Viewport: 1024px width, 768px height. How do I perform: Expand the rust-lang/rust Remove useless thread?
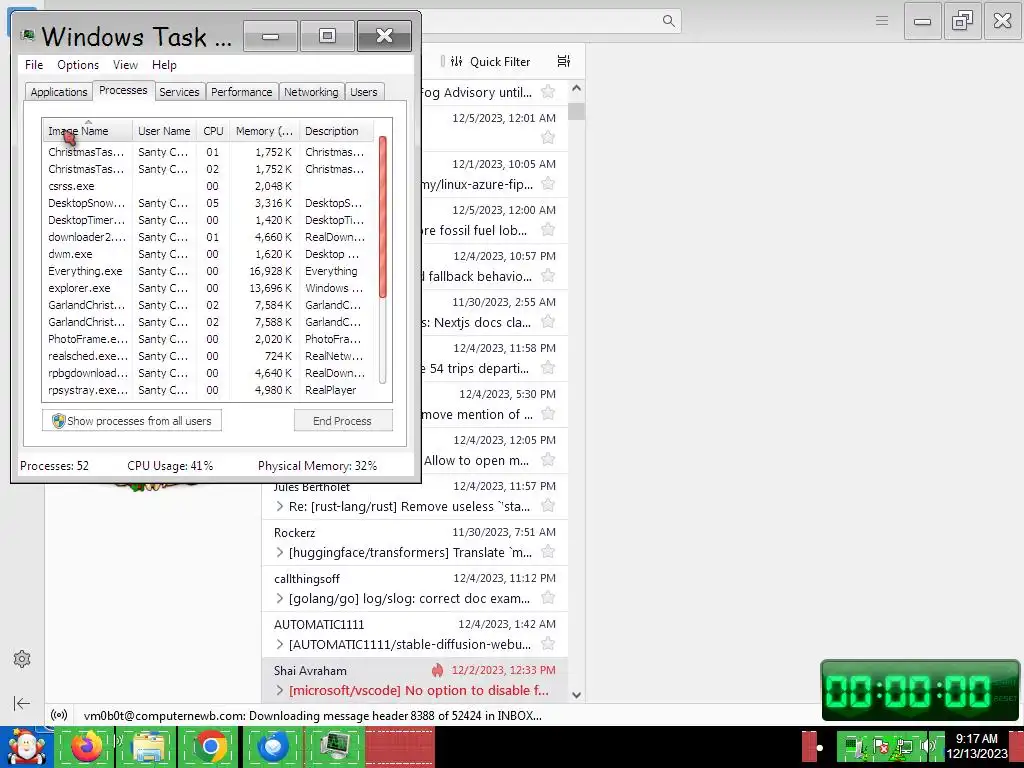click(x=280, y=506)
